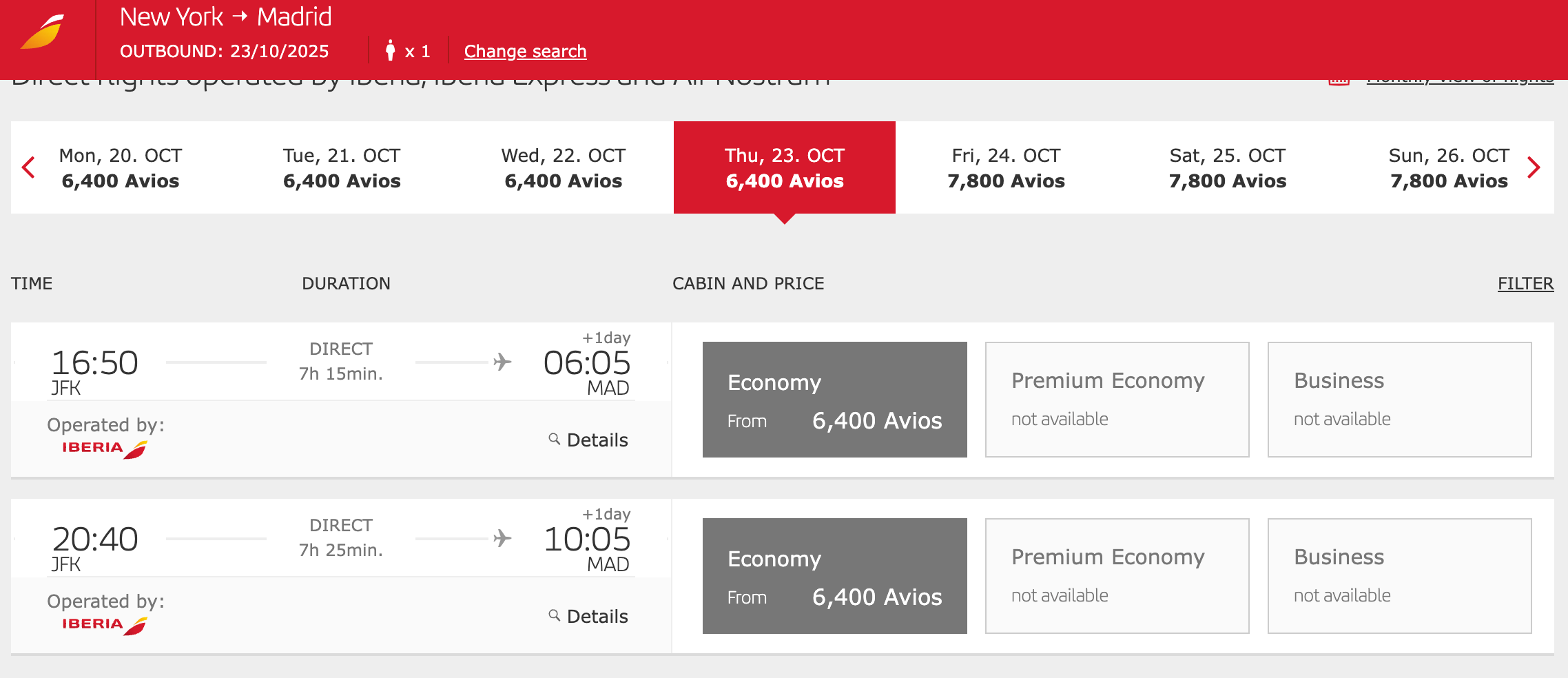This screenshot has height=678, width=1568.
Task: Show next week dates with right arrow
Action: pos(1534,167)
